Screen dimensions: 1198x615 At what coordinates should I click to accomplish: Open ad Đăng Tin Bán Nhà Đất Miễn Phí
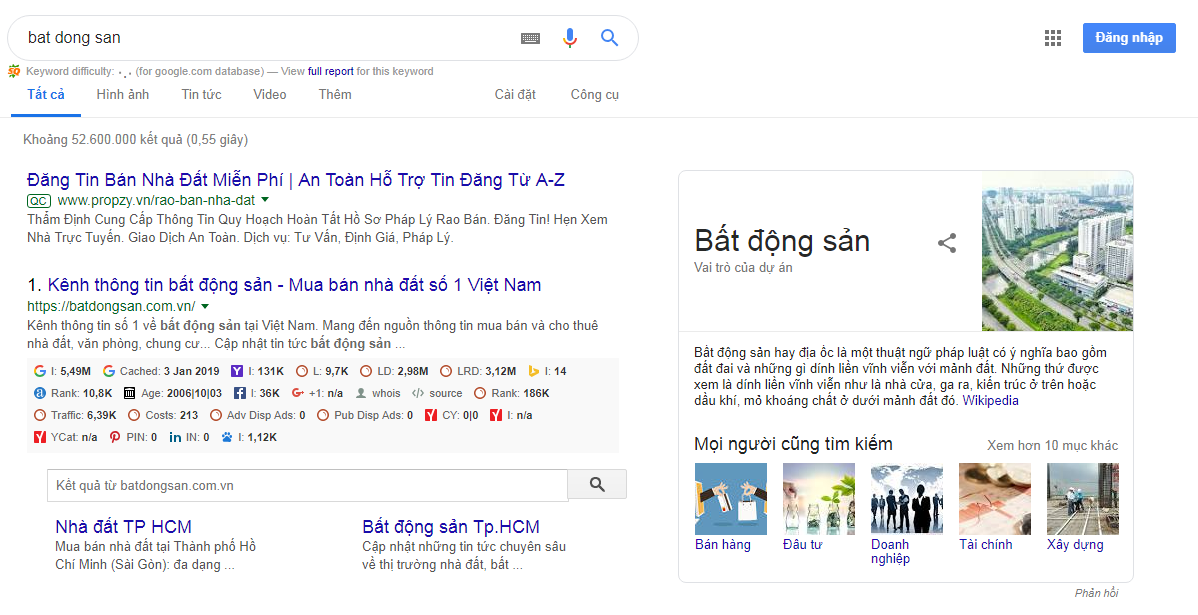click(x=296, y=180)
